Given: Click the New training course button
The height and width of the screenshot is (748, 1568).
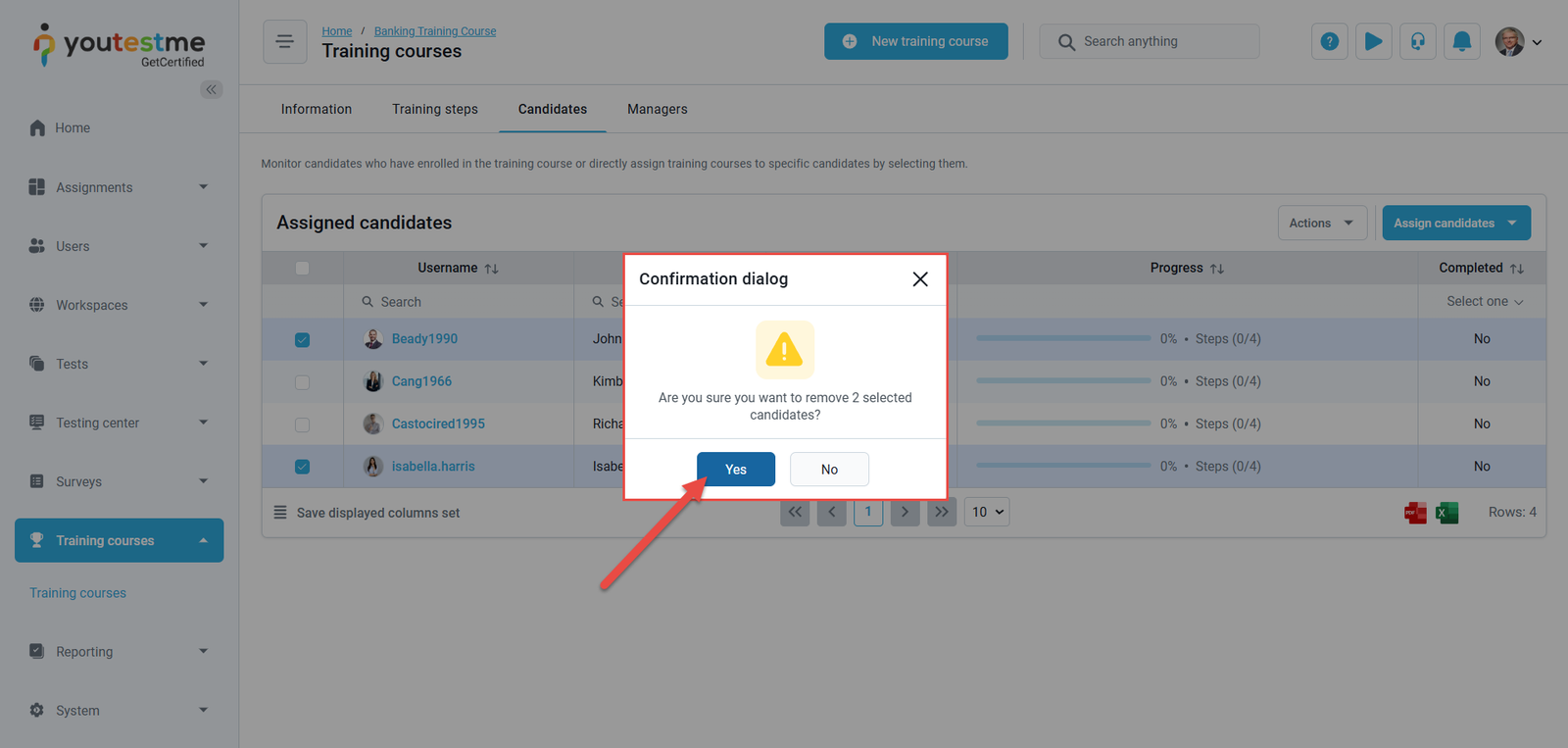Looking at the screenshot, I should point(916,41).
